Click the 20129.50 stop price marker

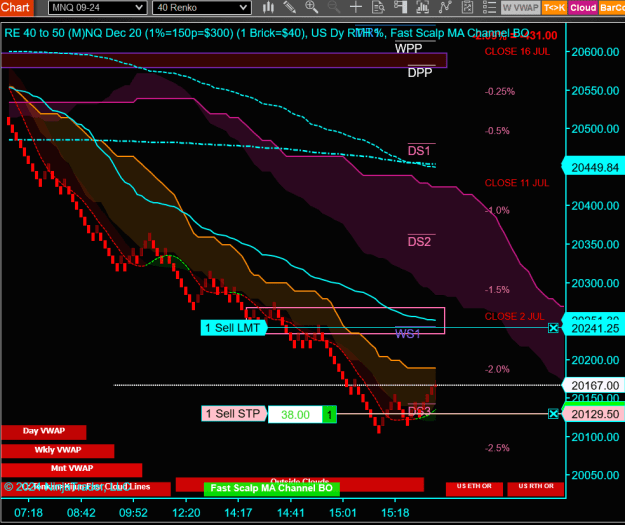pos(594,415)
